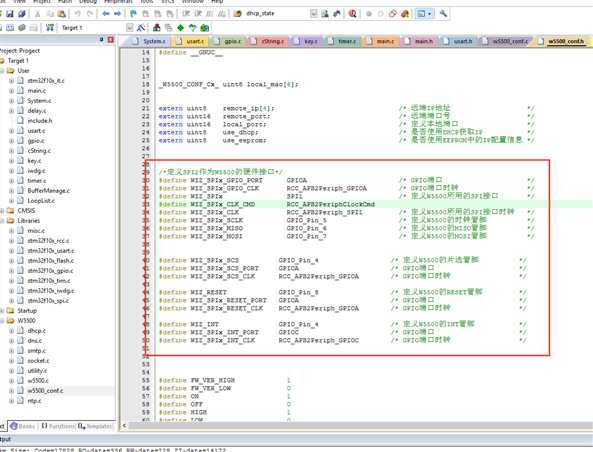
Task: Insert a bookmark on the current line
Action: [134, 14]
